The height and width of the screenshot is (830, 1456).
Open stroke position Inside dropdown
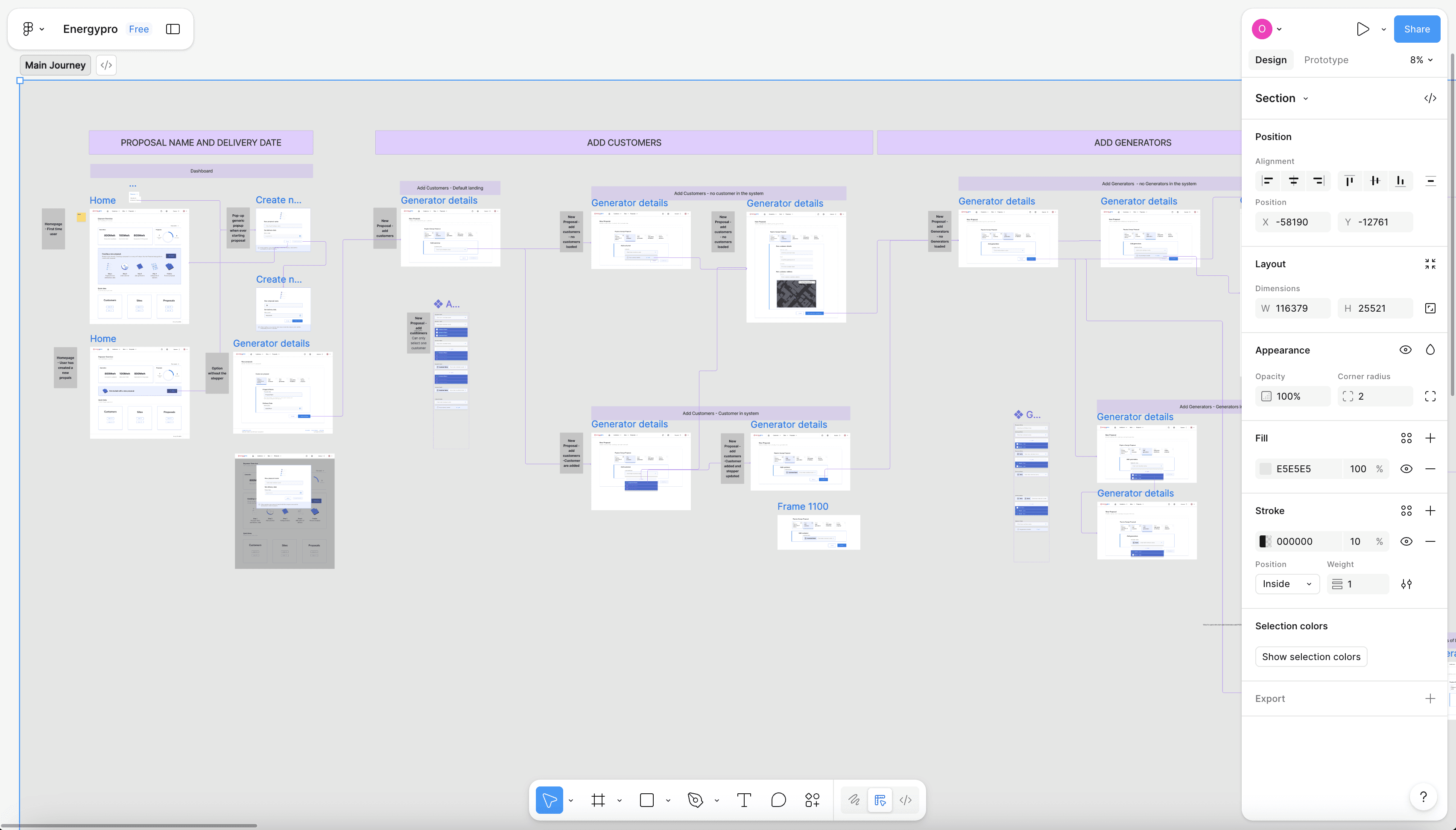[1286, 584]
